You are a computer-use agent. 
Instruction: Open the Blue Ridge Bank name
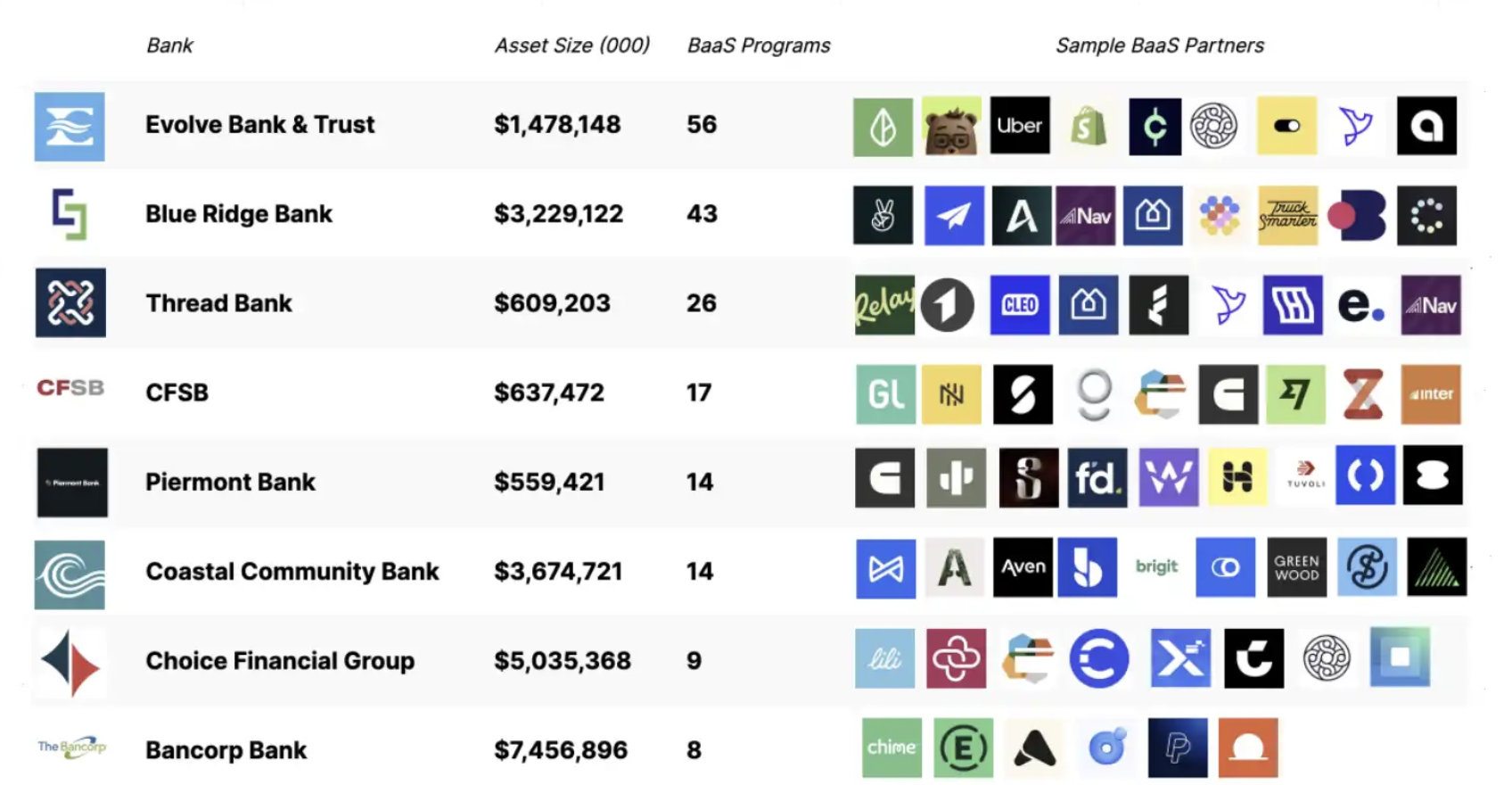(x=239, y=214)
